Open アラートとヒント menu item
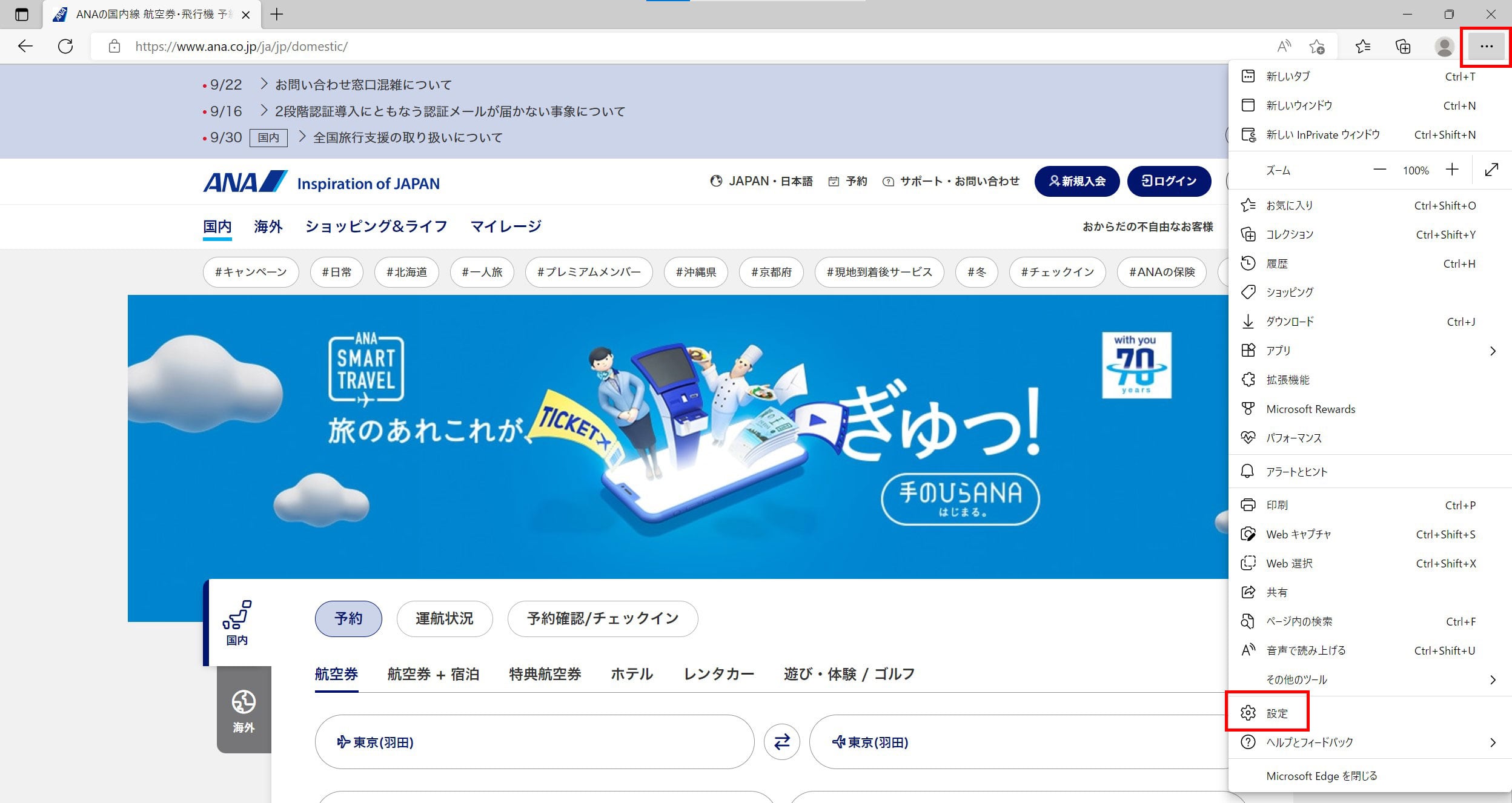Screen dimensions: 1512x803 1370,472
